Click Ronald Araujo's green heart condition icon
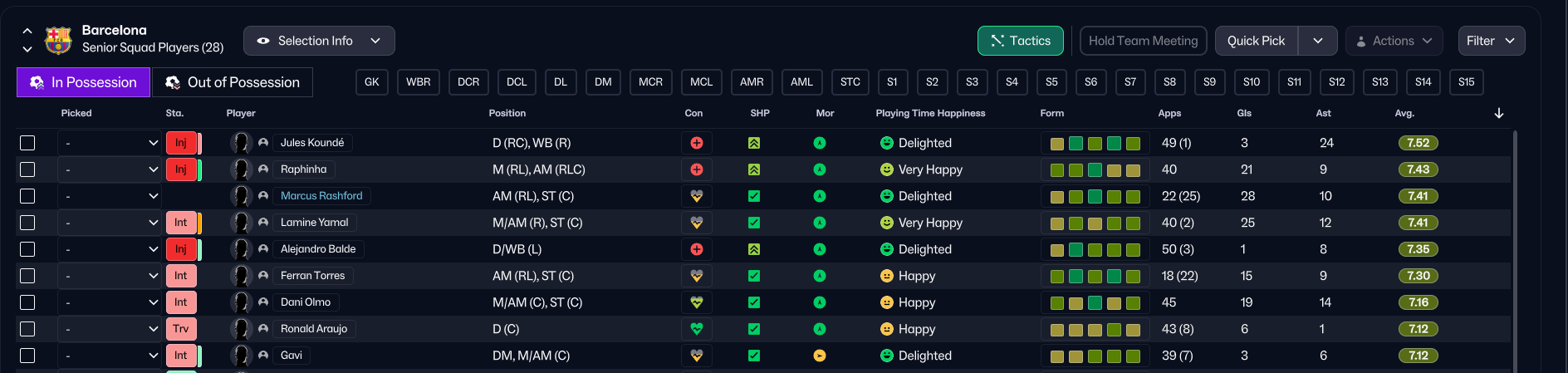The width and height of the screenshot is (1568, 373). pos(696,329)
